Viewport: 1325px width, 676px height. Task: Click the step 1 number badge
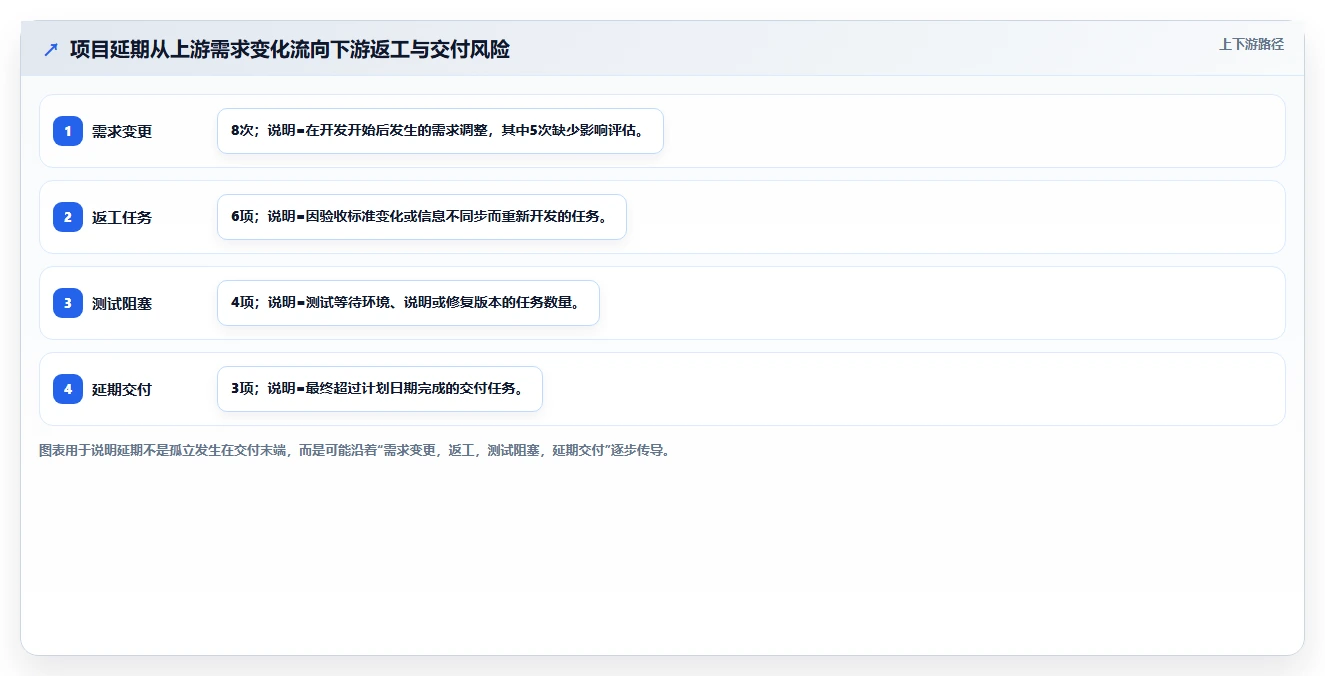click(68, 131)
